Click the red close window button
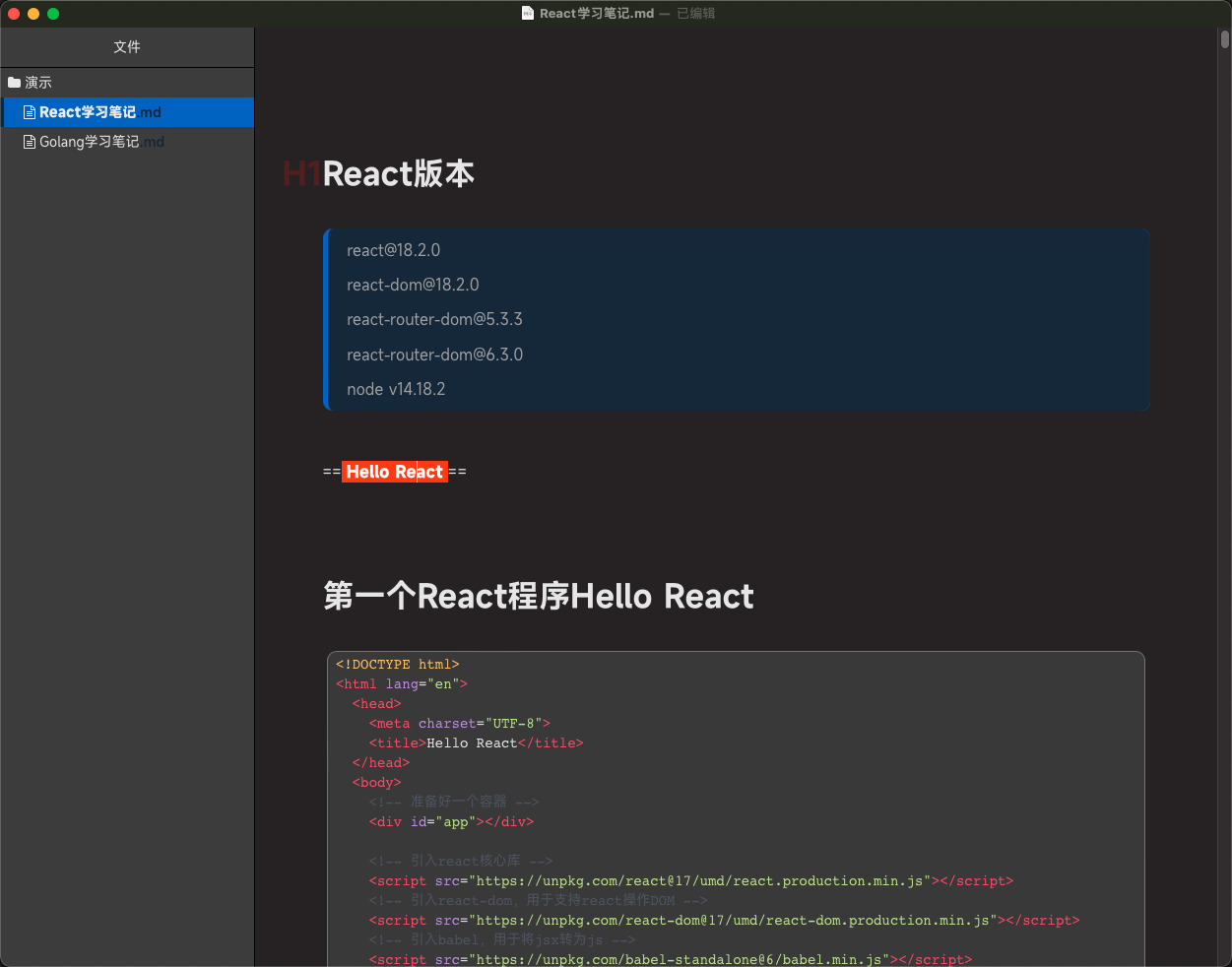Viewport: 1232px width, 967px height. point(14,14)
